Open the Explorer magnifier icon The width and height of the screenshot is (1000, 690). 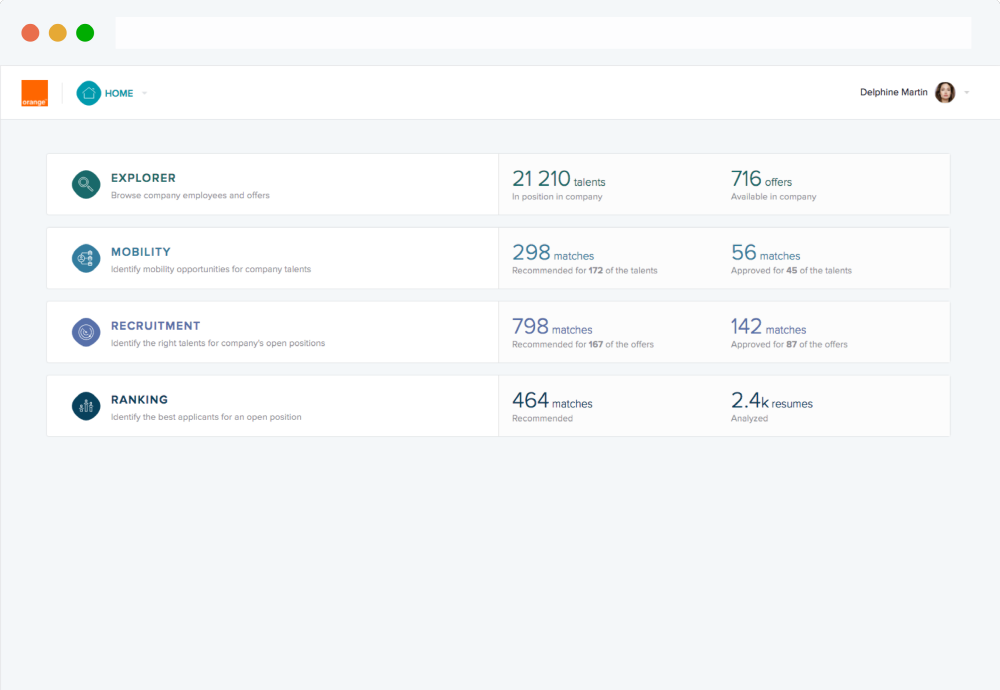pyautogui.click(x=86, y=184)
